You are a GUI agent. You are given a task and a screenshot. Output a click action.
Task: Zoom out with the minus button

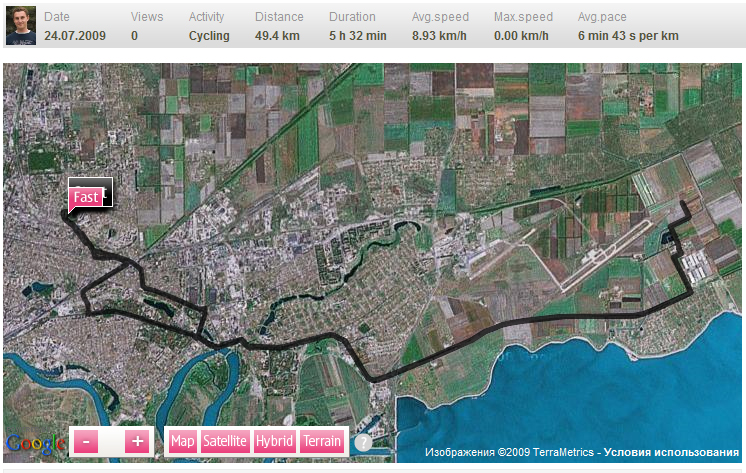point(85,441)
